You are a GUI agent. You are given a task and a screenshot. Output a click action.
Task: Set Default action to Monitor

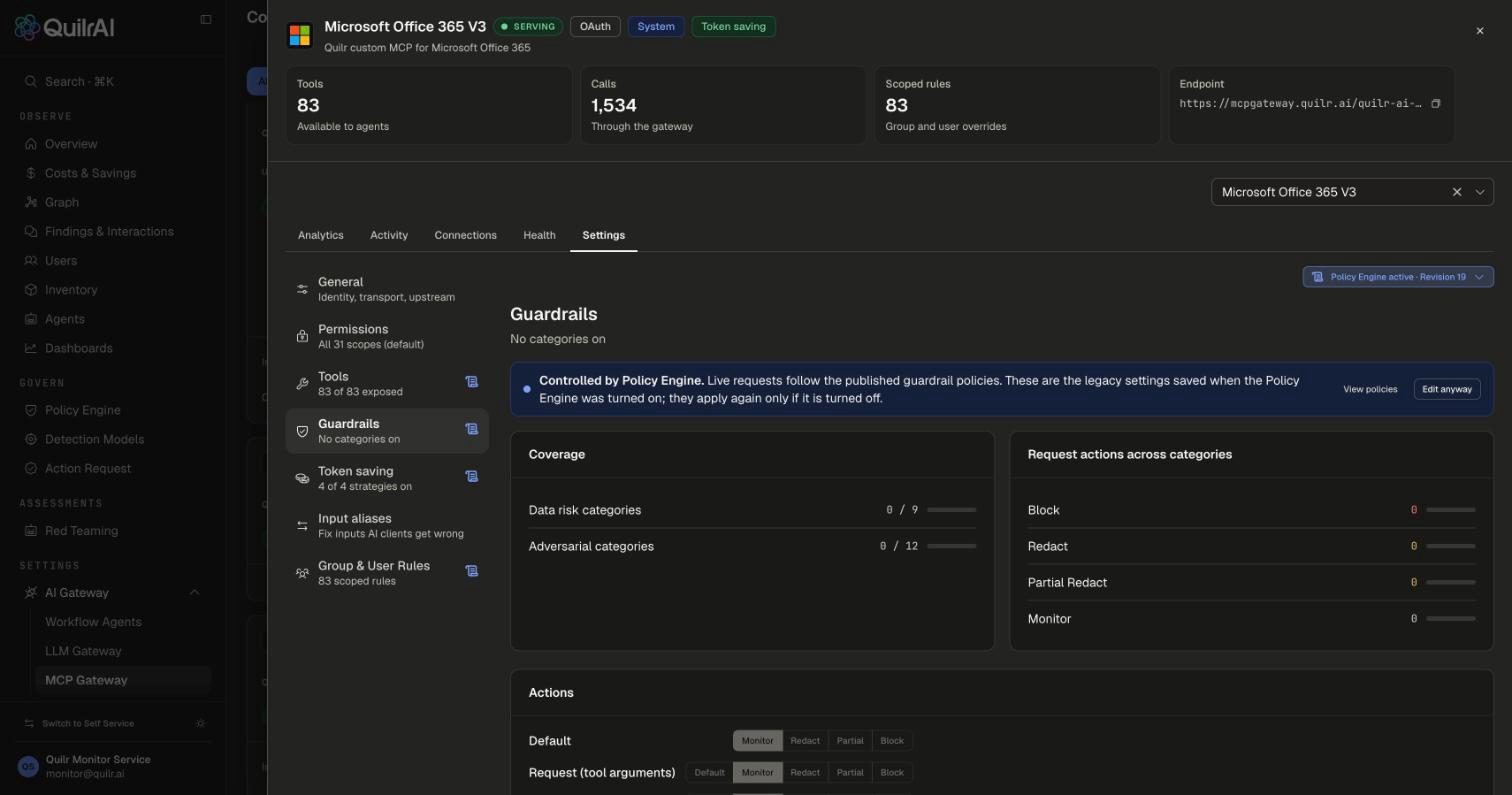click(x=757, y=741)
